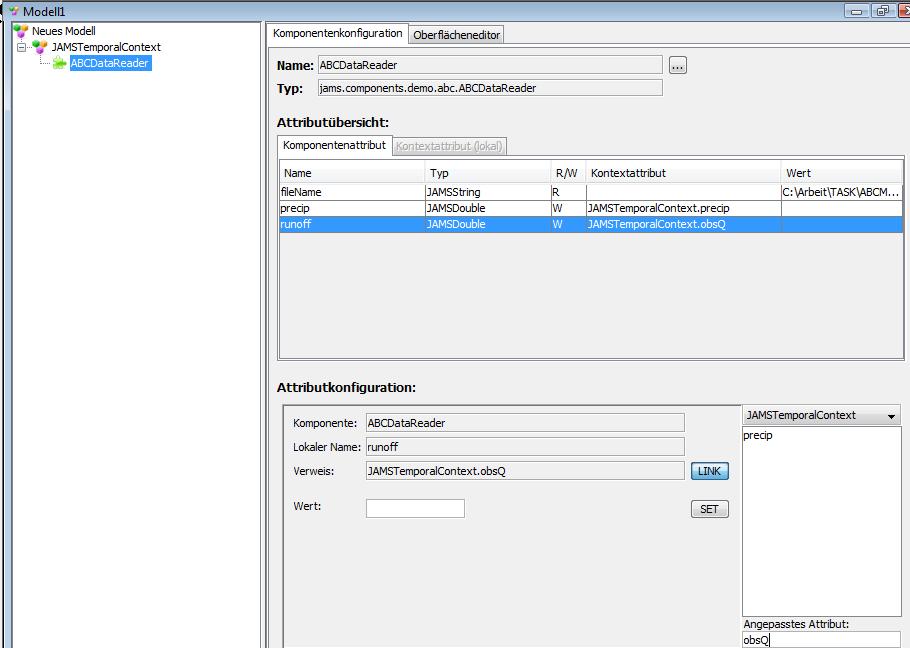Click the Angepasstes Attribut text field

(x=820, y=640)
